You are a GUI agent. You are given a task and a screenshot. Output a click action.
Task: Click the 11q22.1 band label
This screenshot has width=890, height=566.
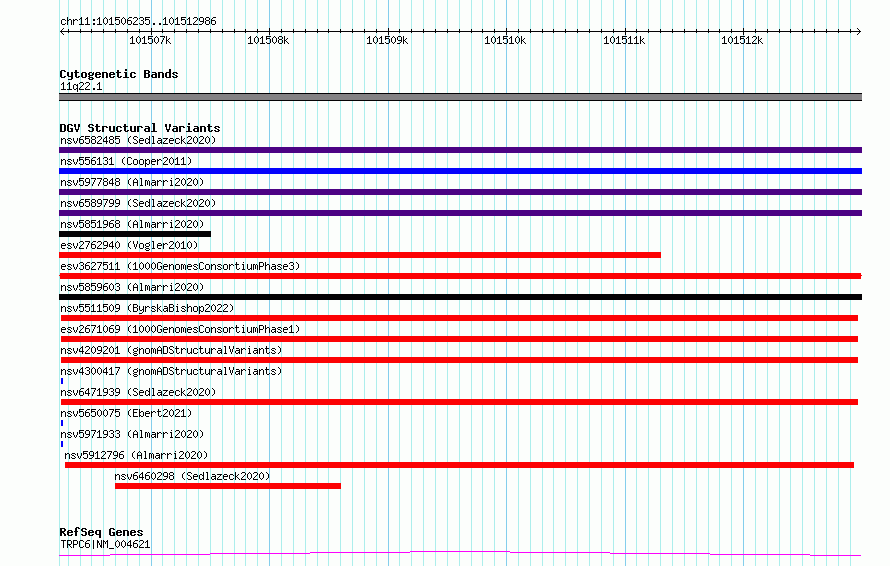tap(81, 86)
